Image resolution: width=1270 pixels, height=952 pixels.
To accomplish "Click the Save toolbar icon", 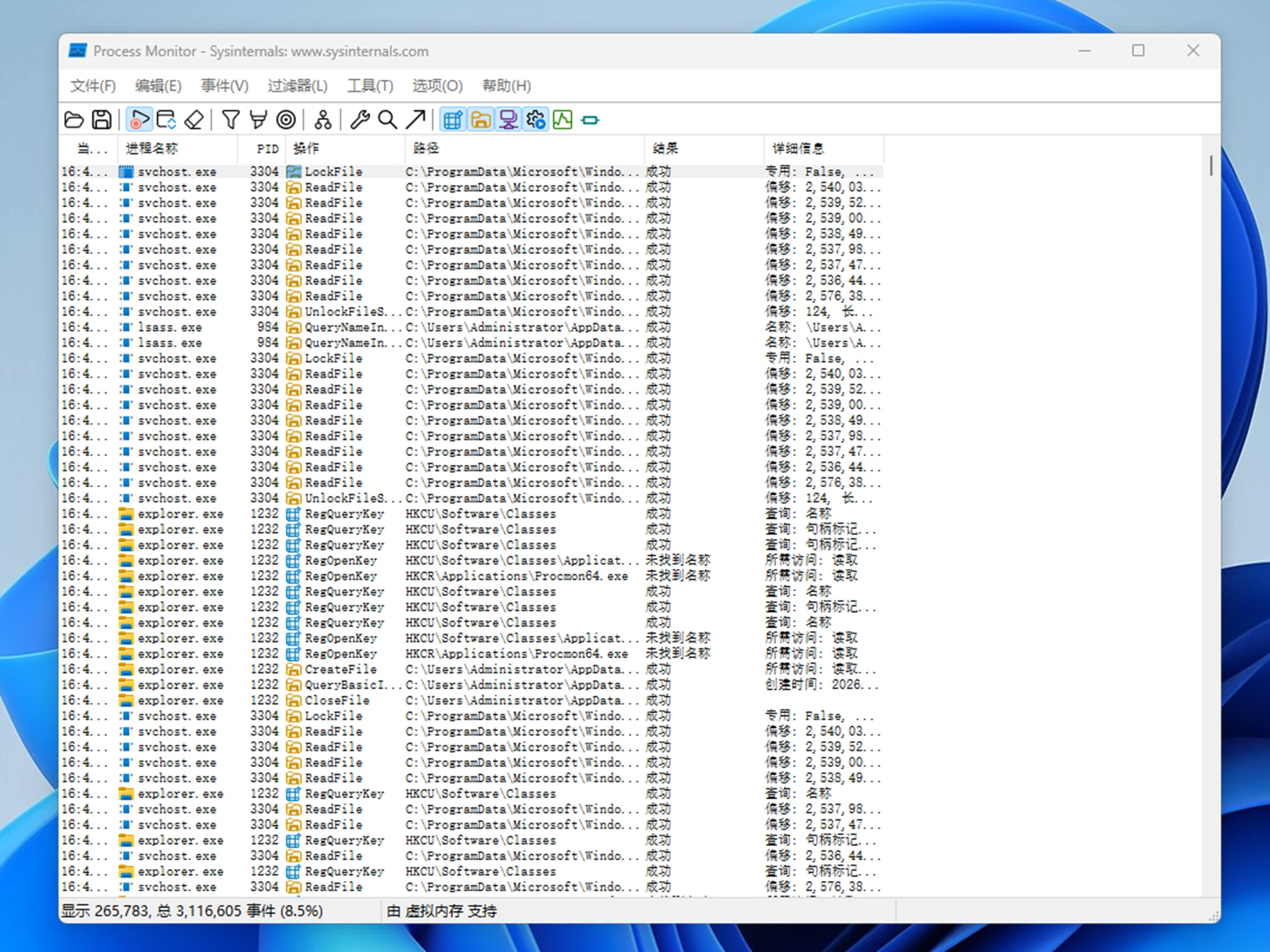I will coord(101,120).
